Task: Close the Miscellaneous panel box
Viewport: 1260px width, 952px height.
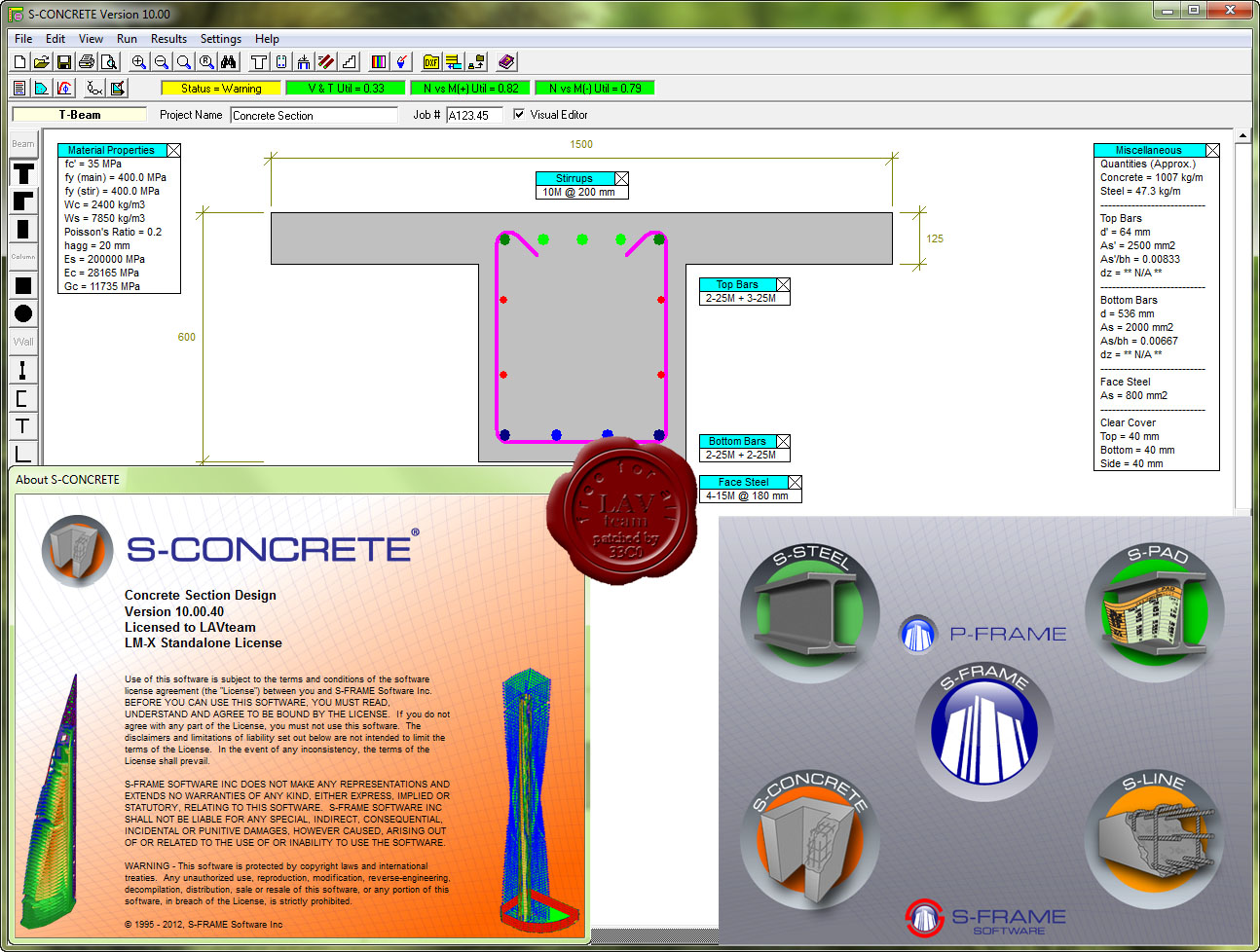Action: (1213, 150)
